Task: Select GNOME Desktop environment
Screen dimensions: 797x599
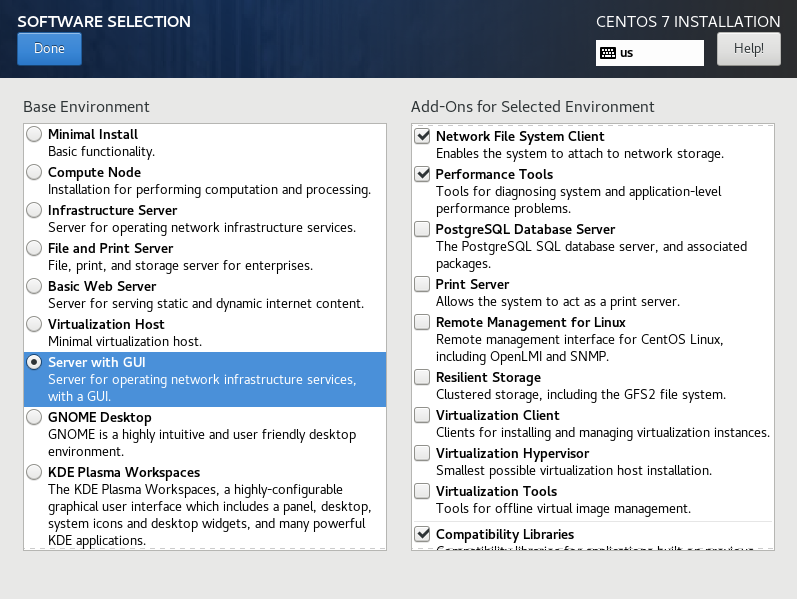Action: coord(35,416)
